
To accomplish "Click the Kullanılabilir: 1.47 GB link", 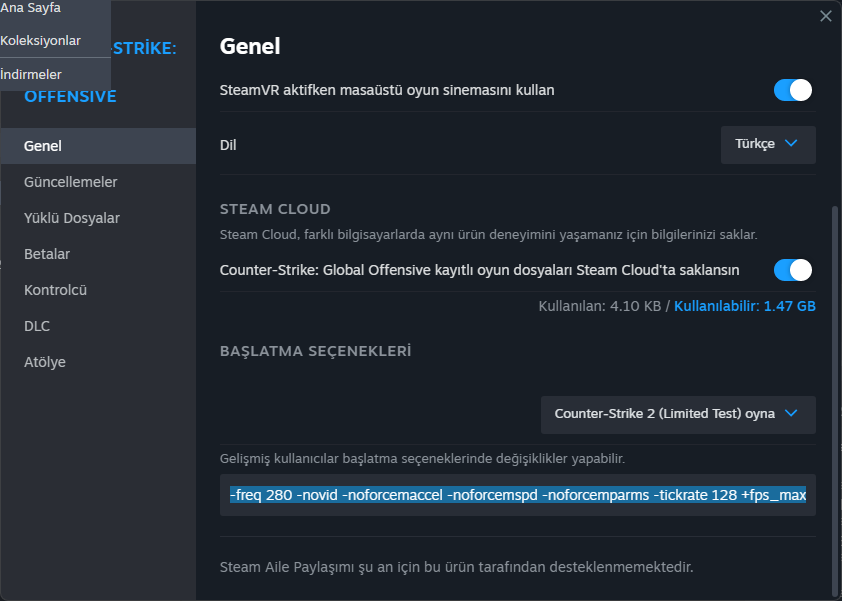I will (745, 306).
